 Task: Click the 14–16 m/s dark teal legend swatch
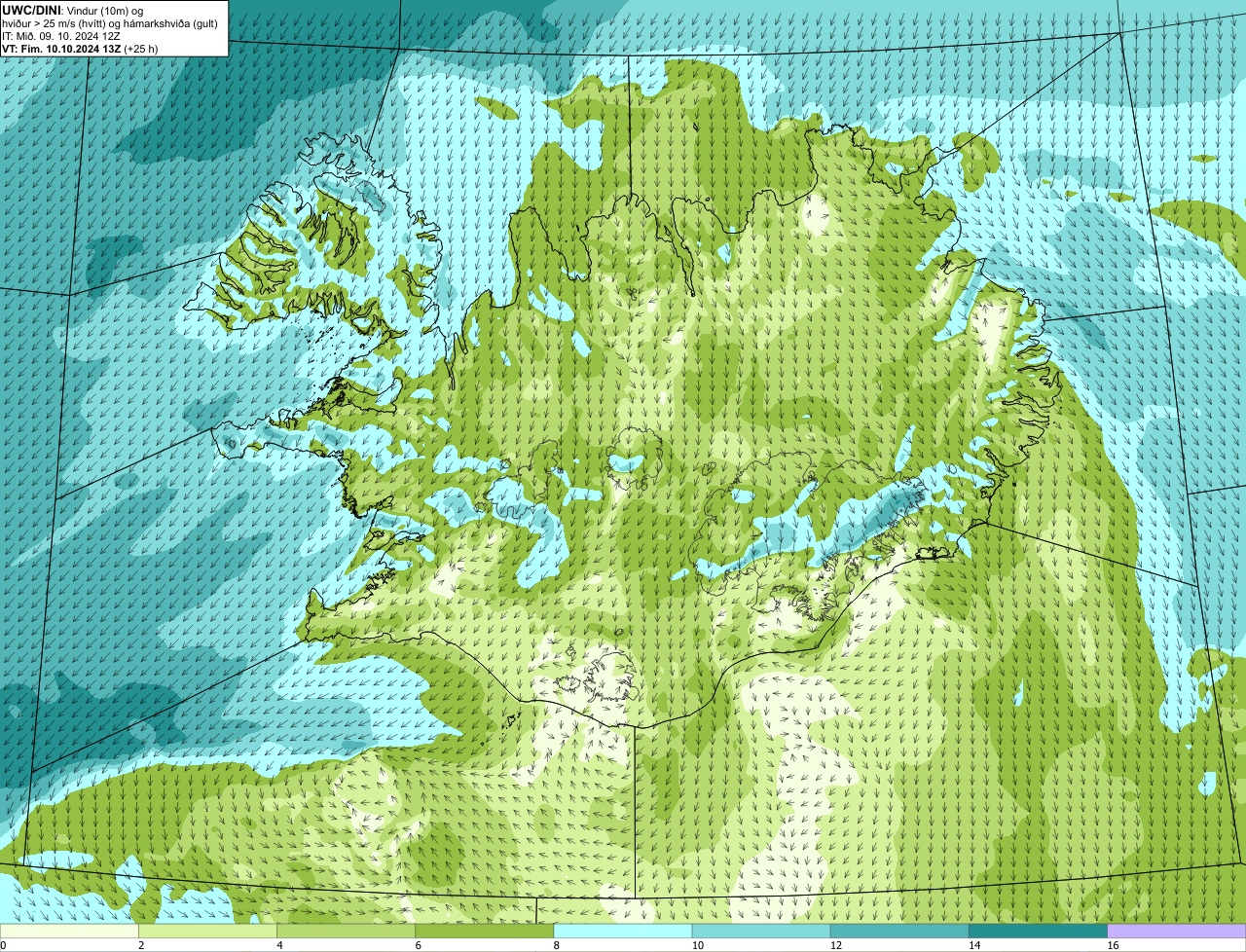pyautogui.click(x=1039, y=931)
